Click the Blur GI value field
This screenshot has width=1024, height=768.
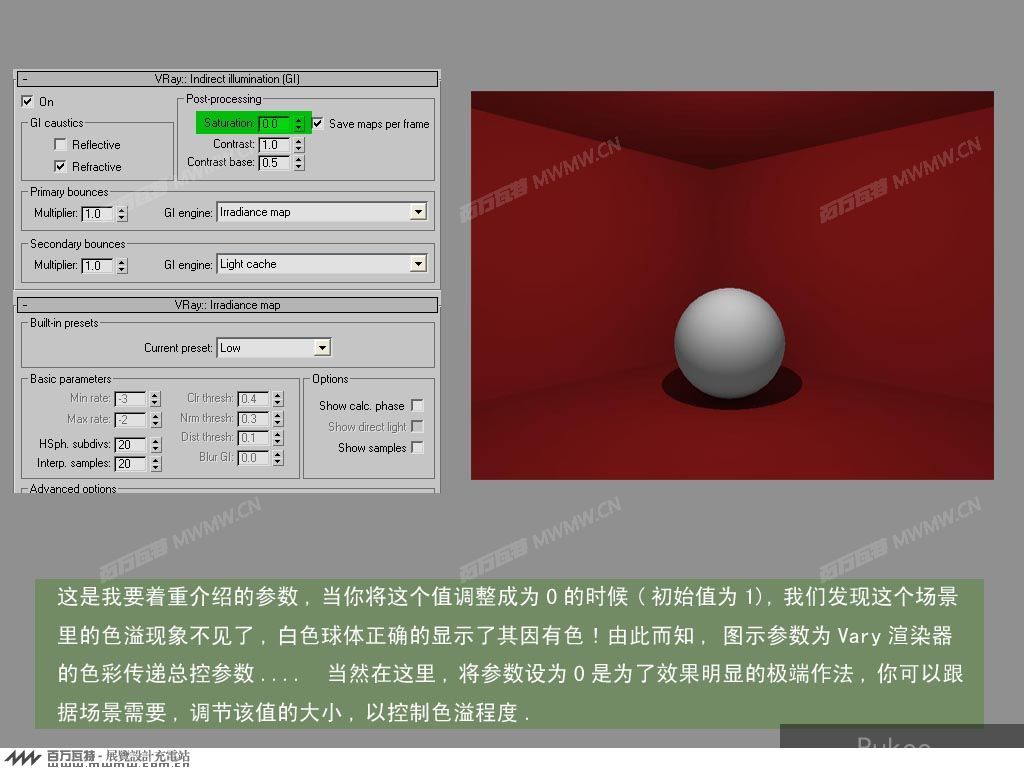click(253, 458)
